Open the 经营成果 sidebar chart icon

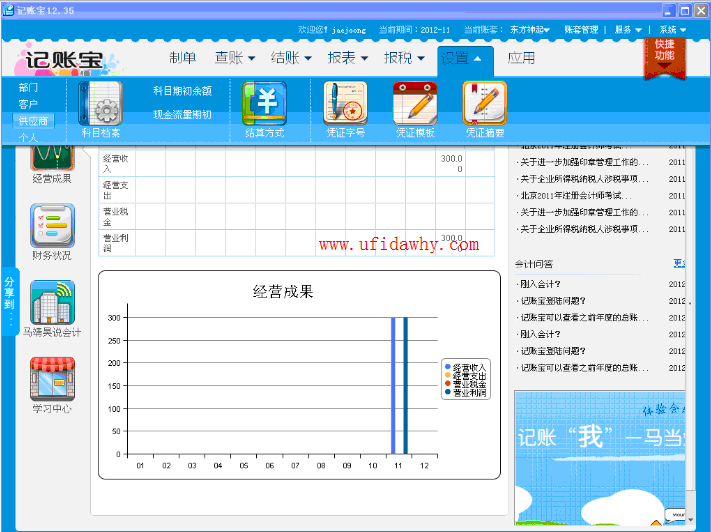(52, 158)
